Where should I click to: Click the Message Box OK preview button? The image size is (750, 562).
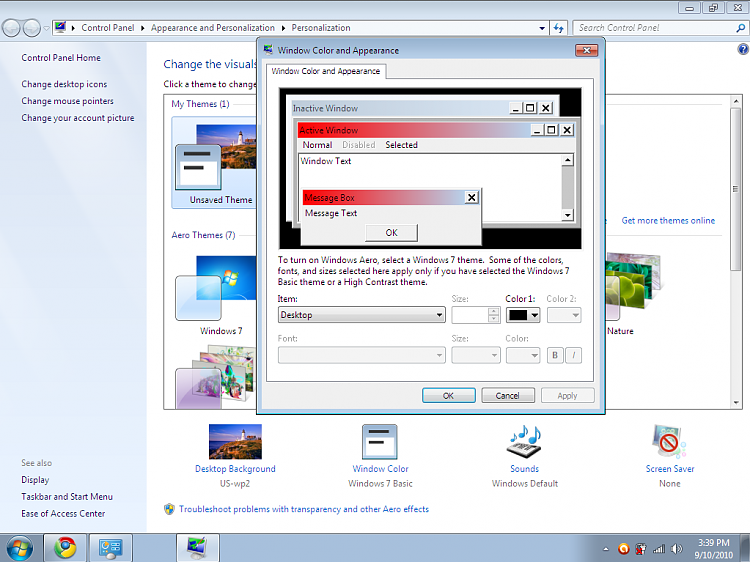[x=391, y=232]
